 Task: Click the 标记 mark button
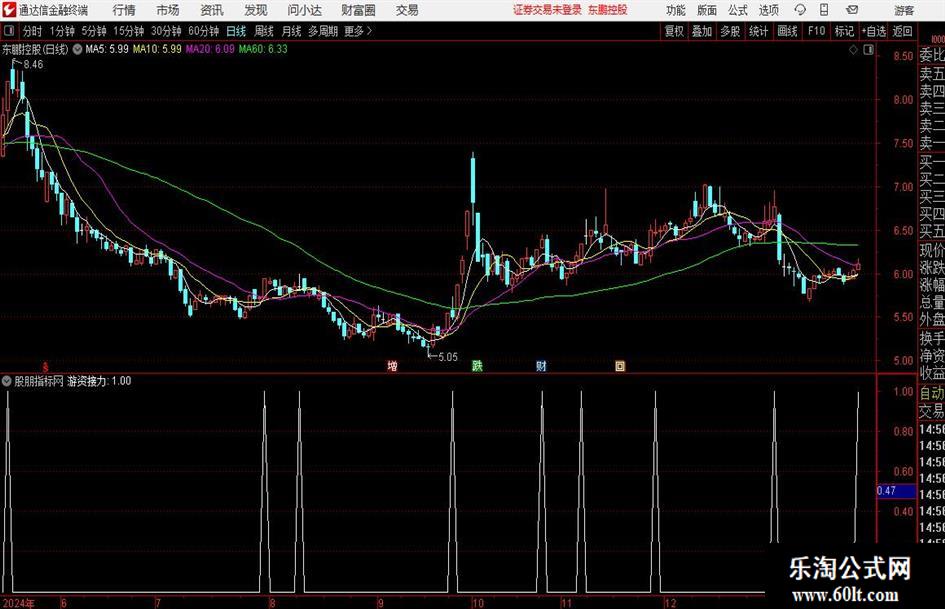coord(844,31)
